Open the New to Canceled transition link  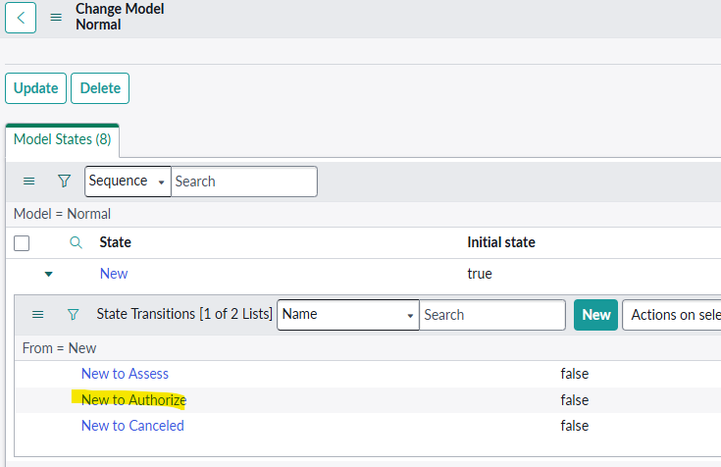click(132, 426)
